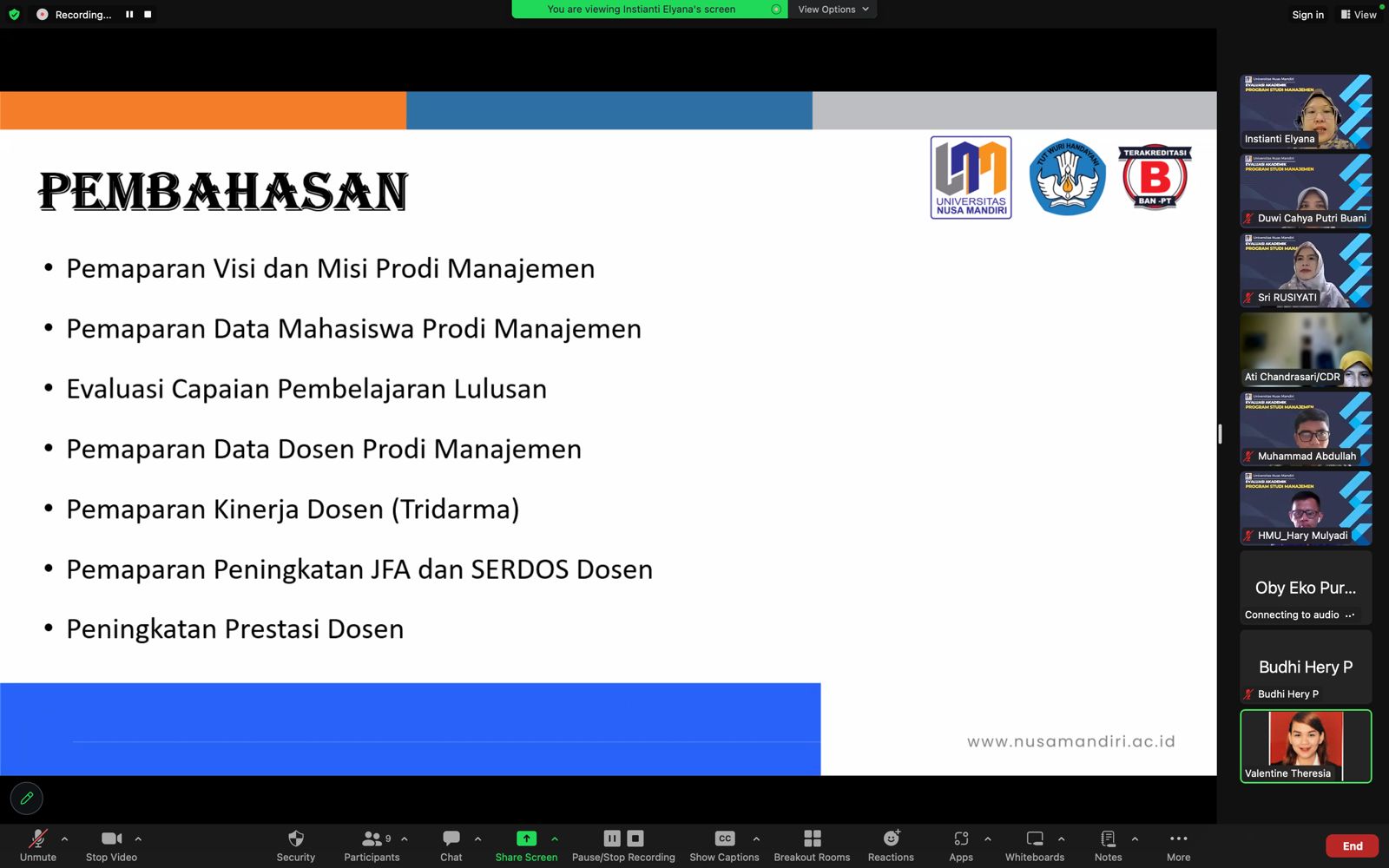Image resolution: width=1389 pixels, height=868 pixels.
Task: Open the More menu
Action: [1178, 845]
